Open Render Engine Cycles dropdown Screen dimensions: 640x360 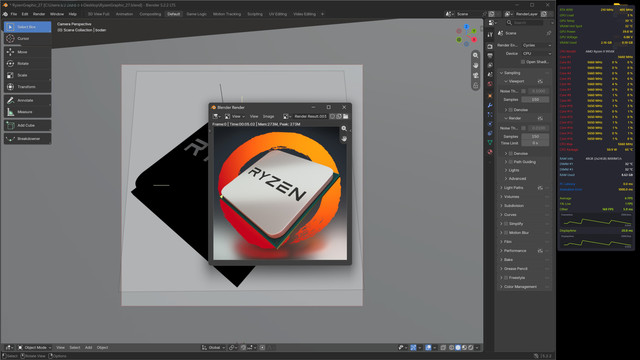pyautogui.click(x=537, y=45)
